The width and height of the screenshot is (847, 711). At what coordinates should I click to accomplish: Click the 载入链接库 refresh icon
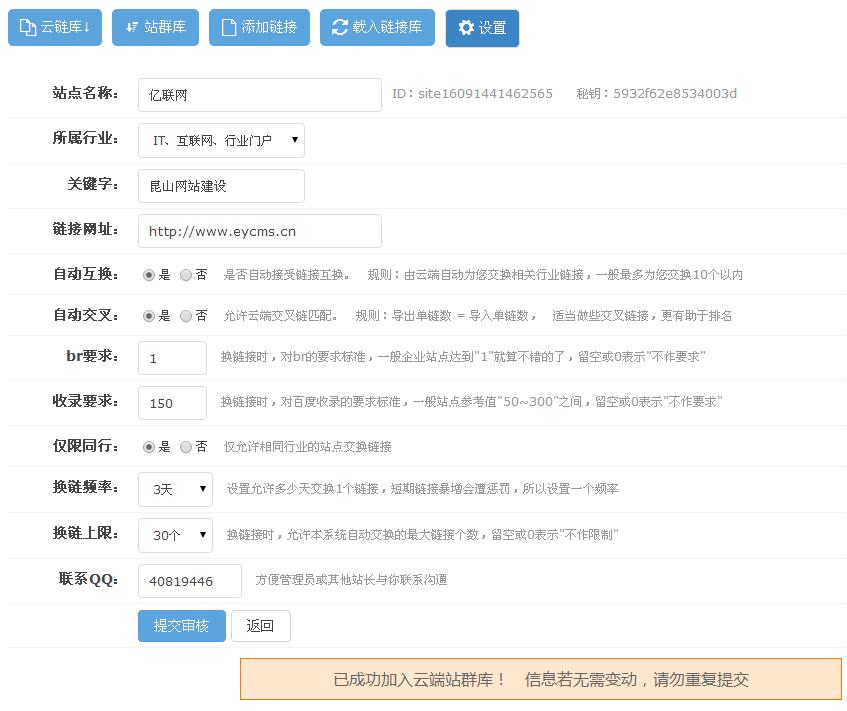[x=340, y=28]
